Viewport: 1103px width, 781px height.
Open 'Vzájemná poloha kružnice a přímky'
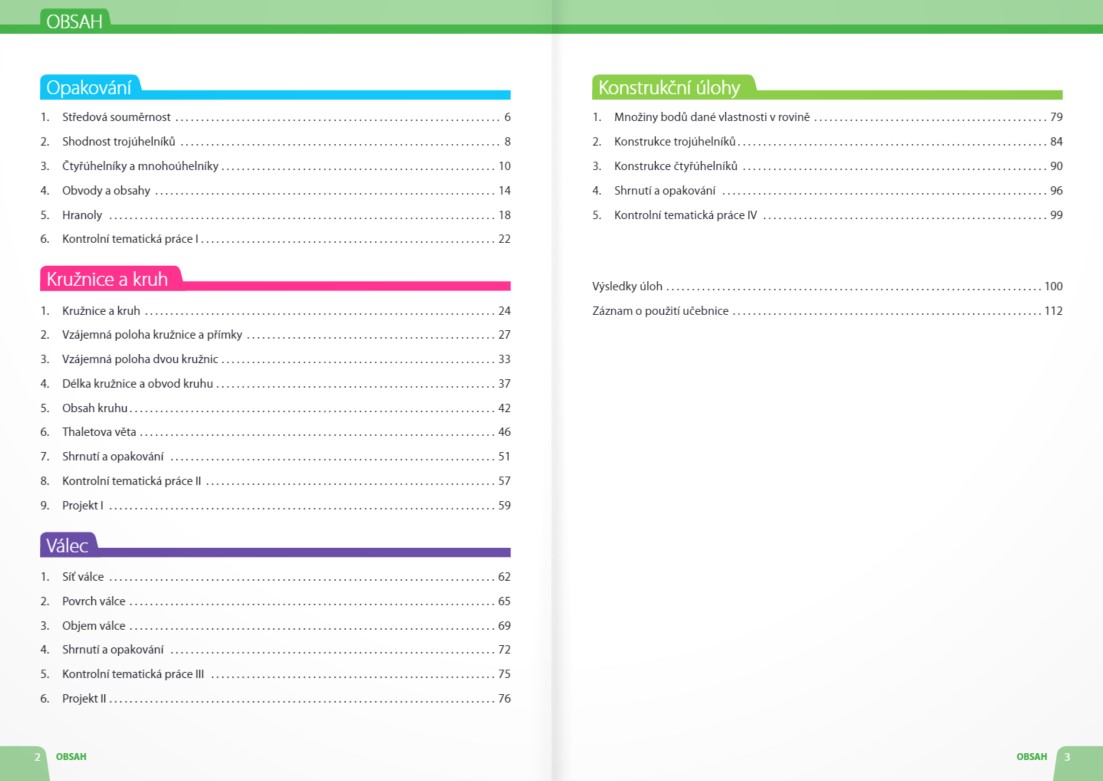click(x=152, y=335)
